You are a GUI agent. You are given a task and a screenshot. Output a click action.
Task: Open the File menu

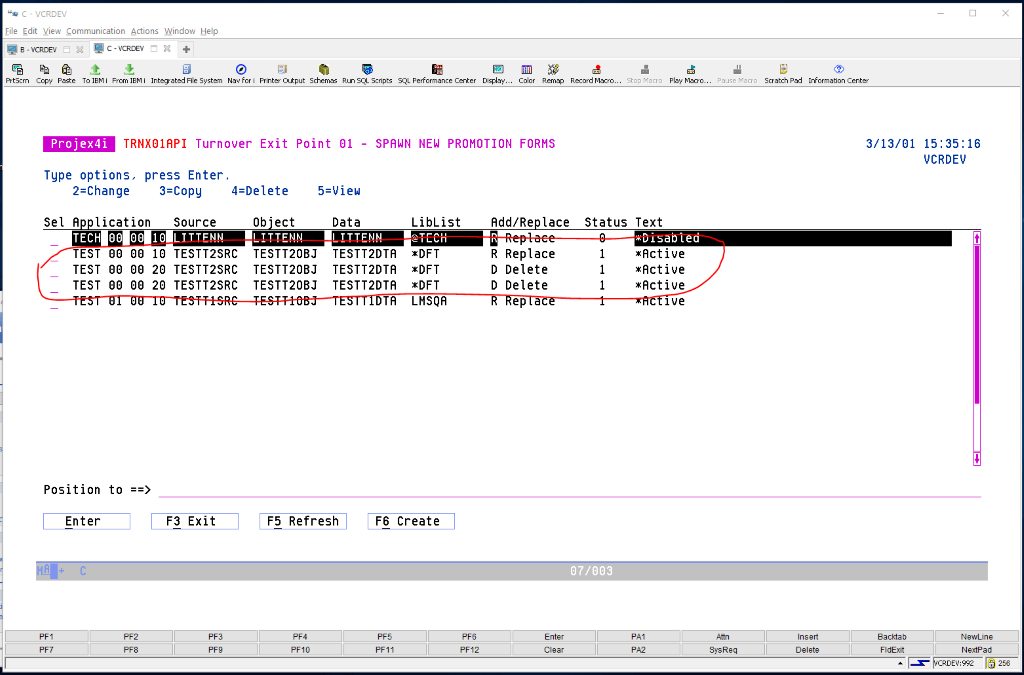(x=11, y=31)
